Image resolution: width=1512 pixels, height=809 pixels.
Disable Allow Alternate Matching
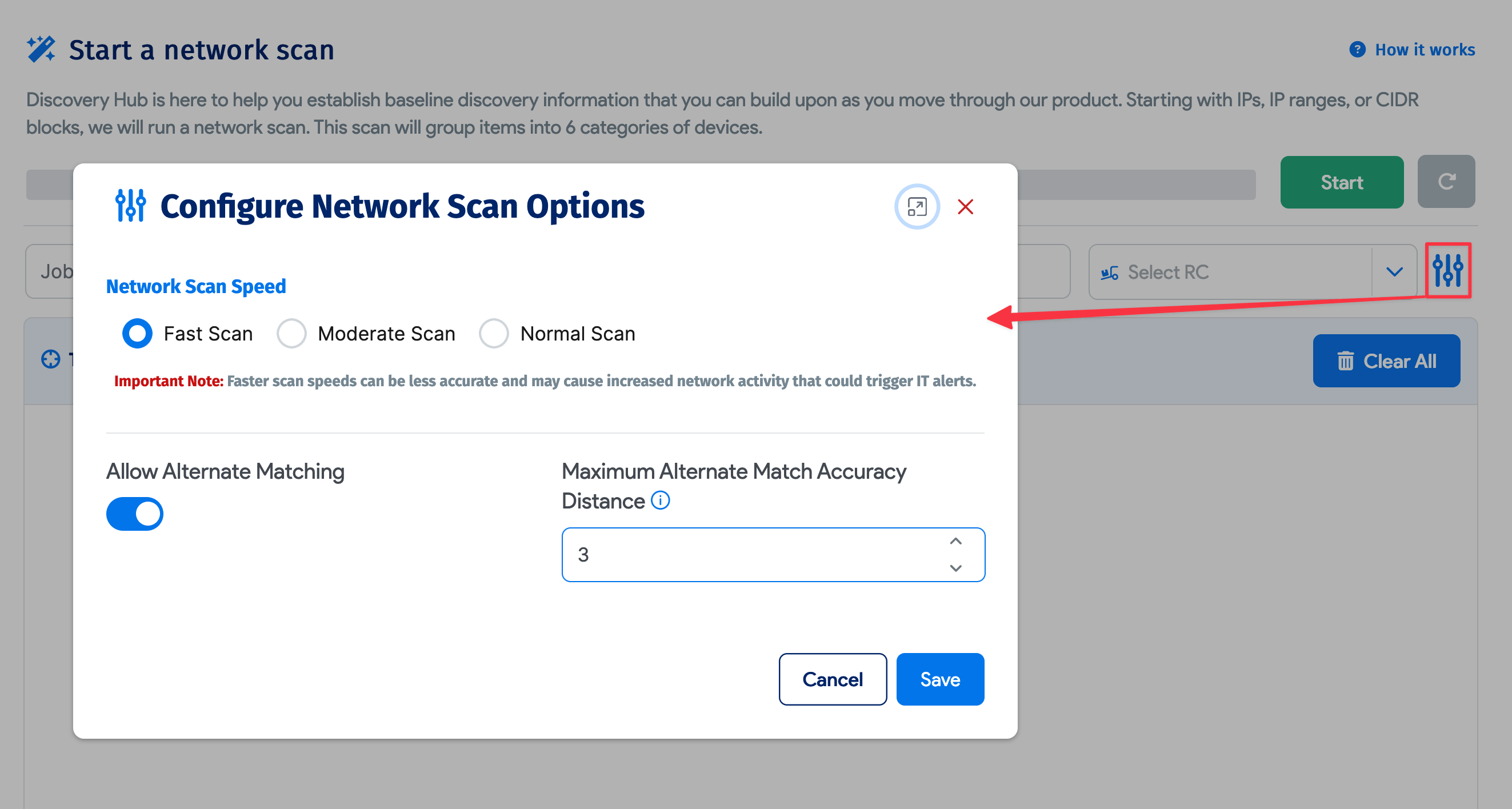134,513
